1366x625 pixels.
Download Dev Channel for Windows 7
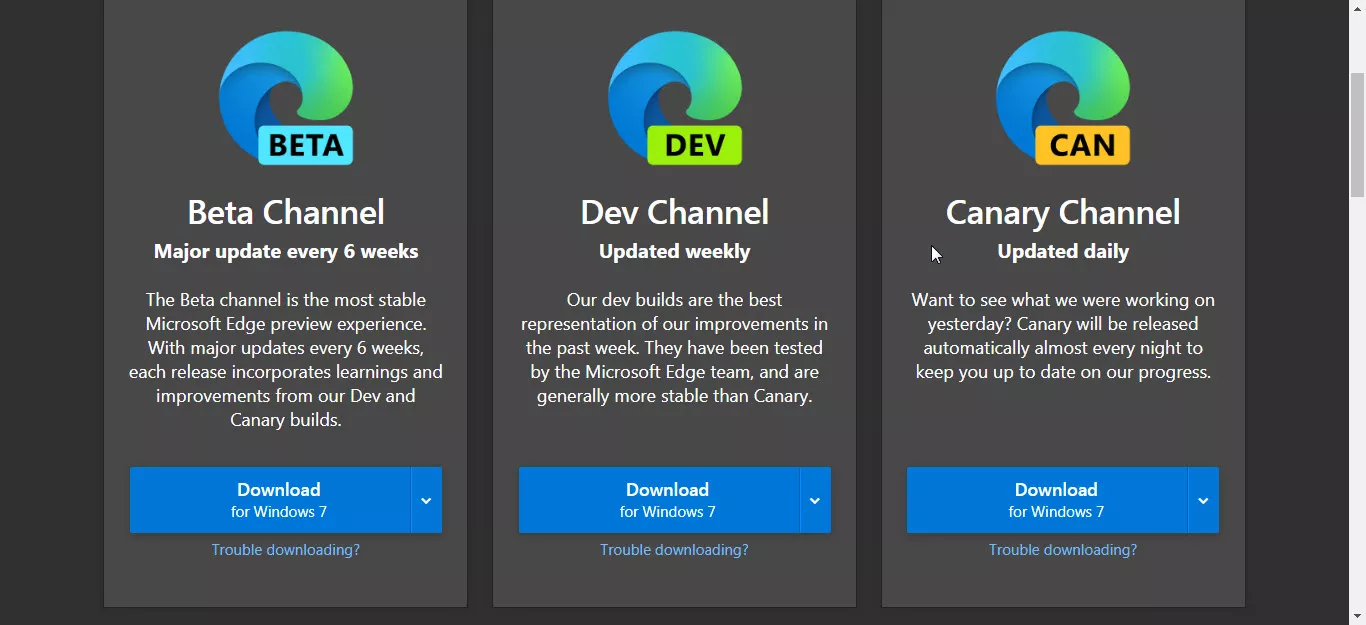(x=659, y=500)
